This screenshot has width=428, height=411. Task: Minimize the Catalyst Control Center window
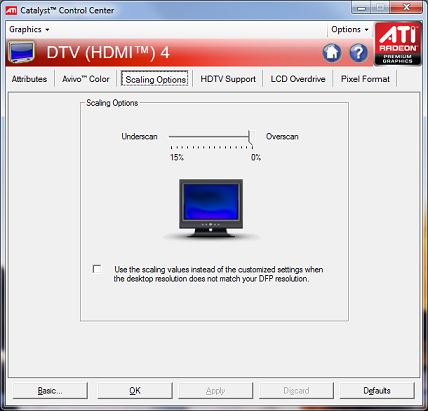[x=361, y=8]
